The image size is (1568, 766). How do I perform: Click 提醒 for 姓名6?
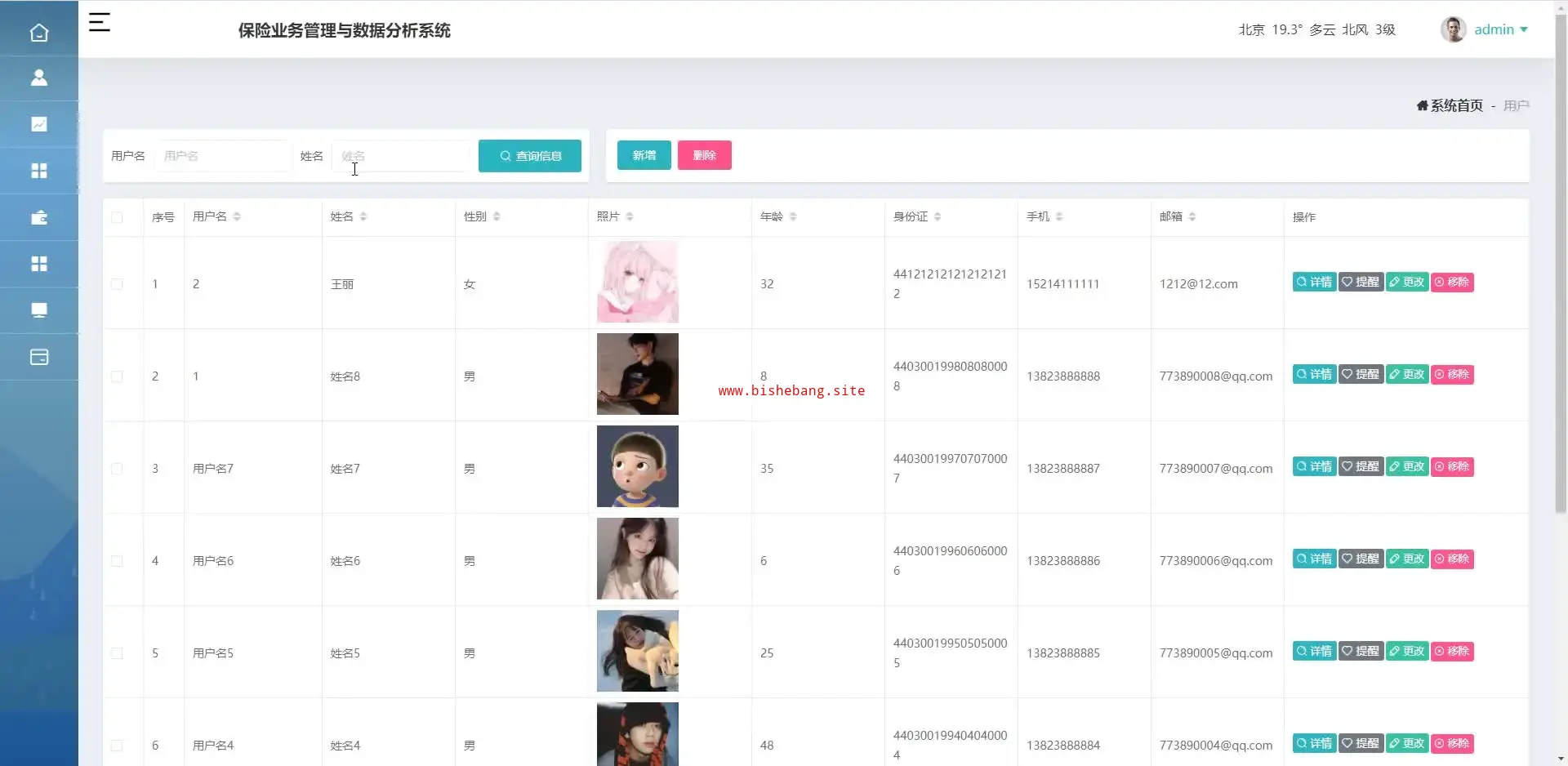pos(1361,559)
